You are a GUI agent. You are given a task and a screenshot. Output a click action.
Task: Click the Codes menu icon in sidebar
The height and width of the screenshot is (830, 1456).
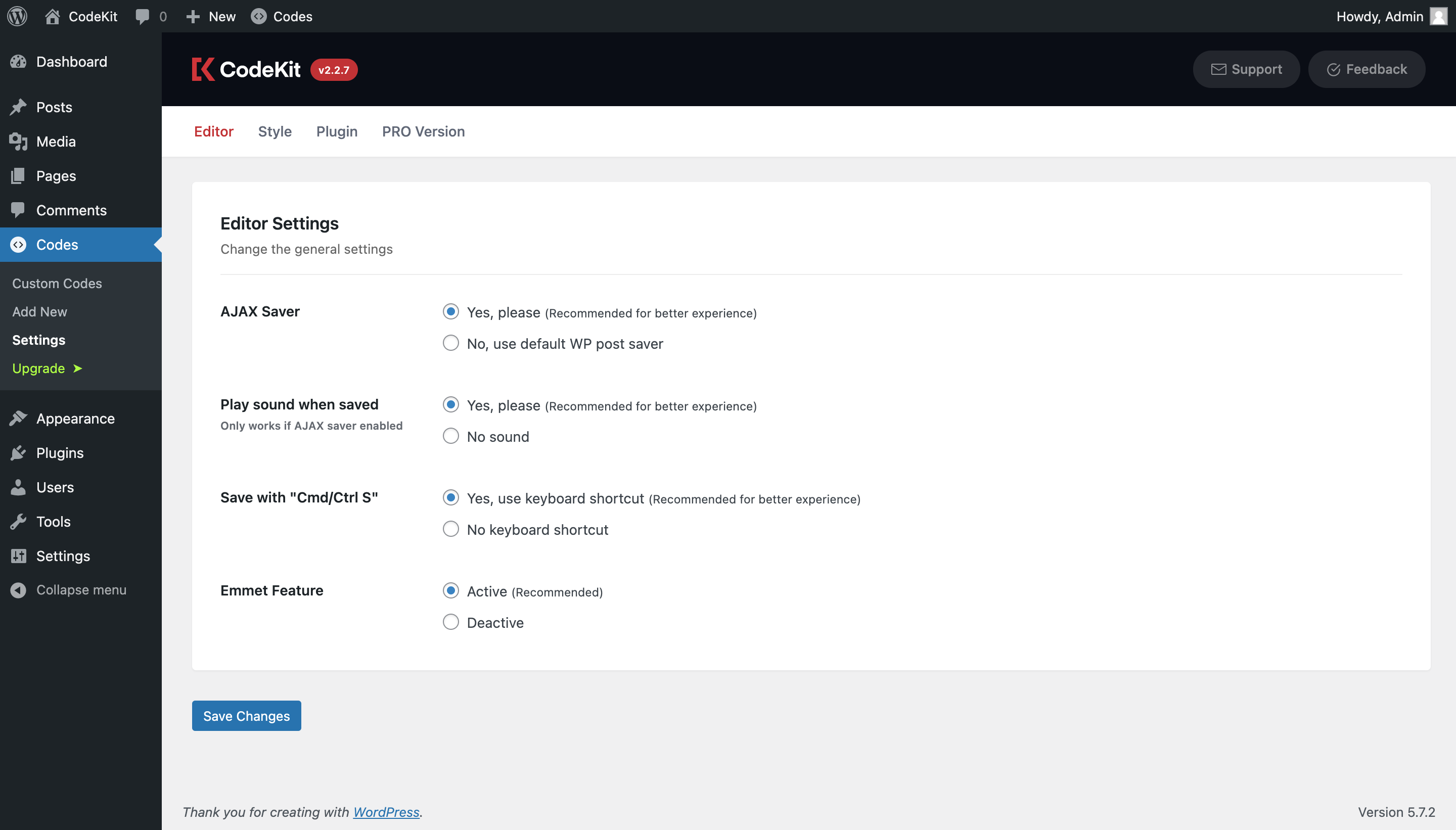19,244
